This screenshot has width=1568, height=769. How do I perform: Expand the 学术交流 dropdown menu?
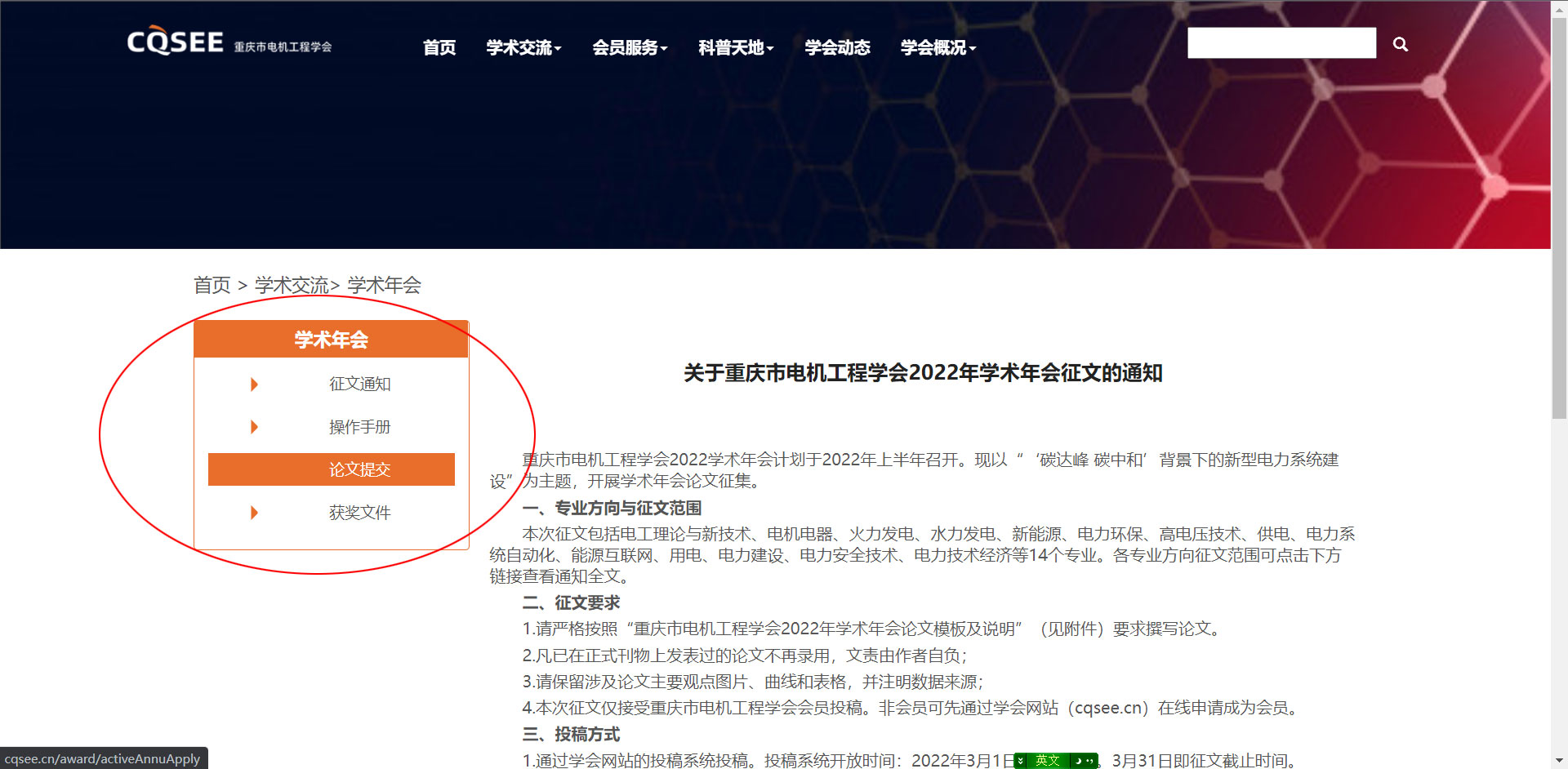(x=523, y=47)
